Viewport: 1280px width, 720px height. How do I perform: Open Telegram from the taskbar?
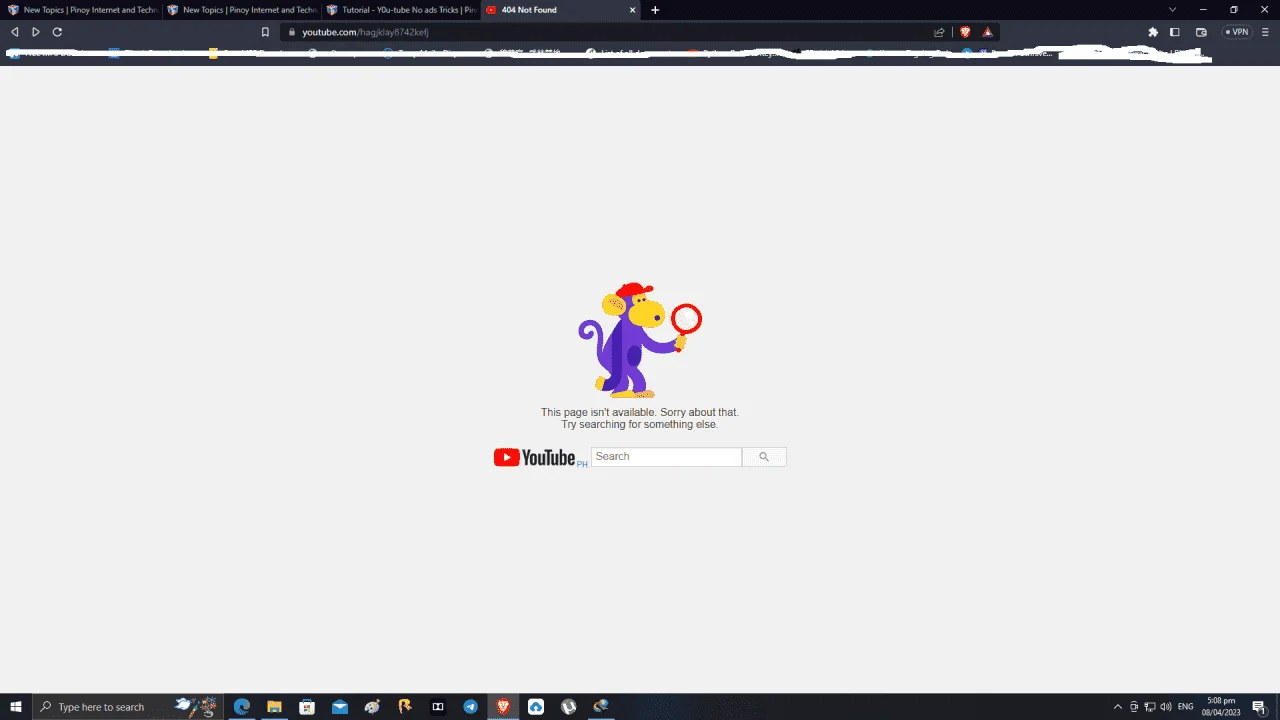[470, 707]
